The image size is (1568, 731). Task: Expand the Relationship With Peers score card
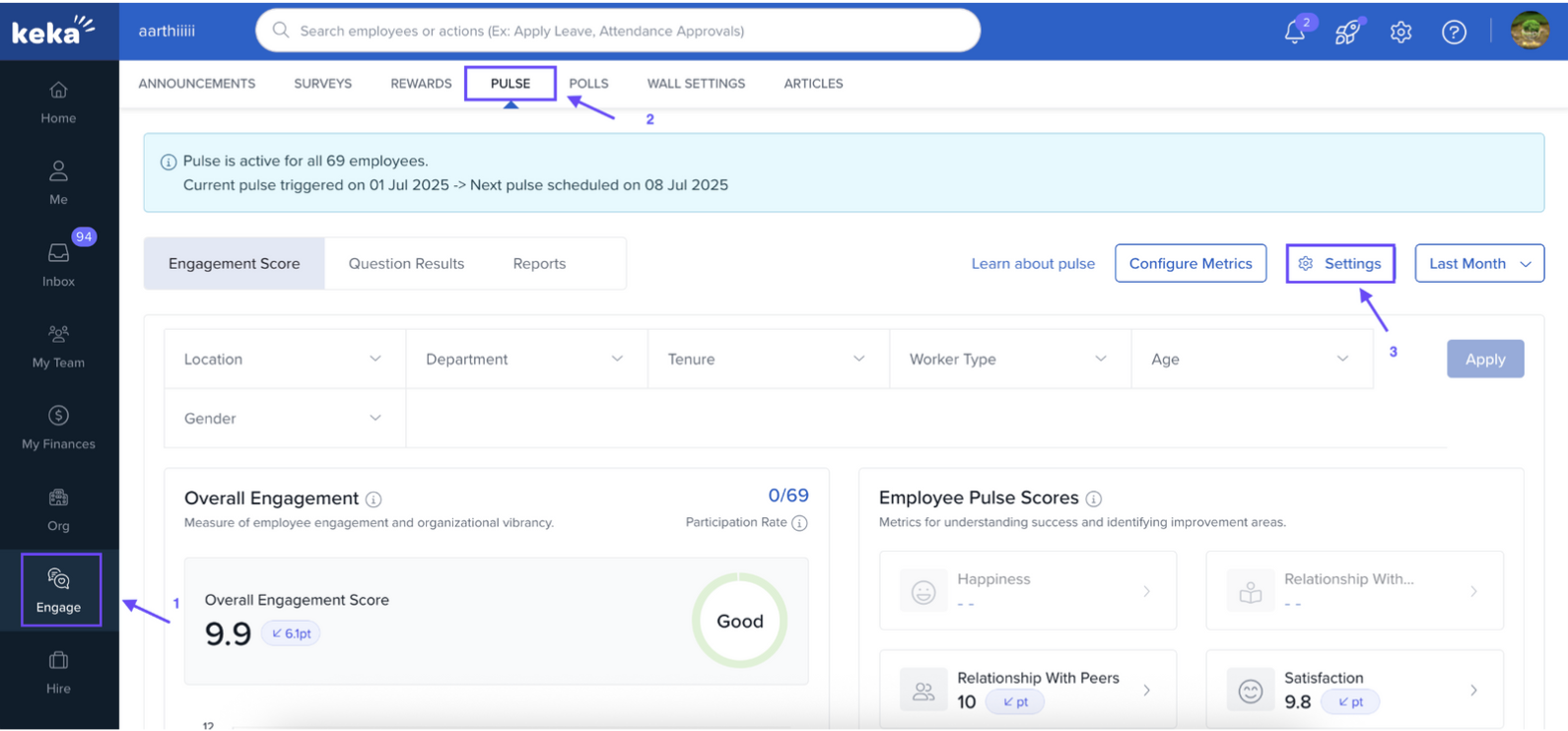point(1028,690)
